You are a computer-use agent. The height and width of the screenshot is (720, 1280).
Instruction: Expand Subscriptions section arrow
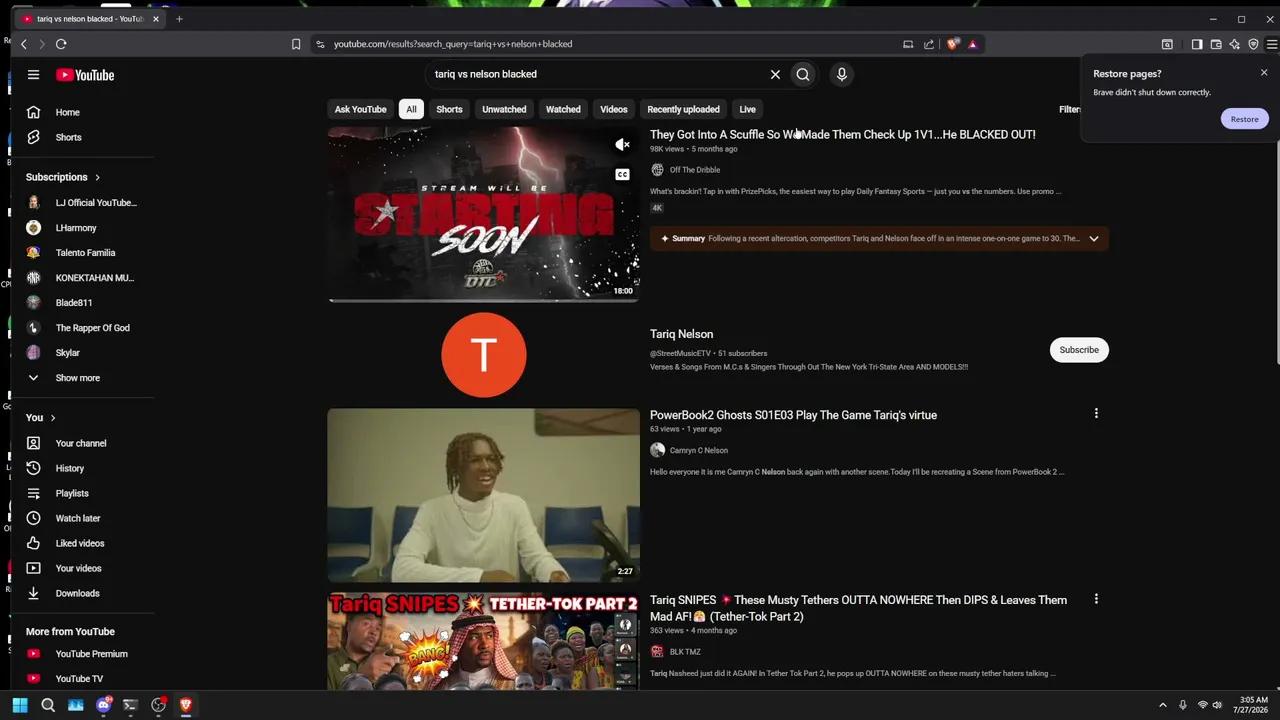[97, 177]
